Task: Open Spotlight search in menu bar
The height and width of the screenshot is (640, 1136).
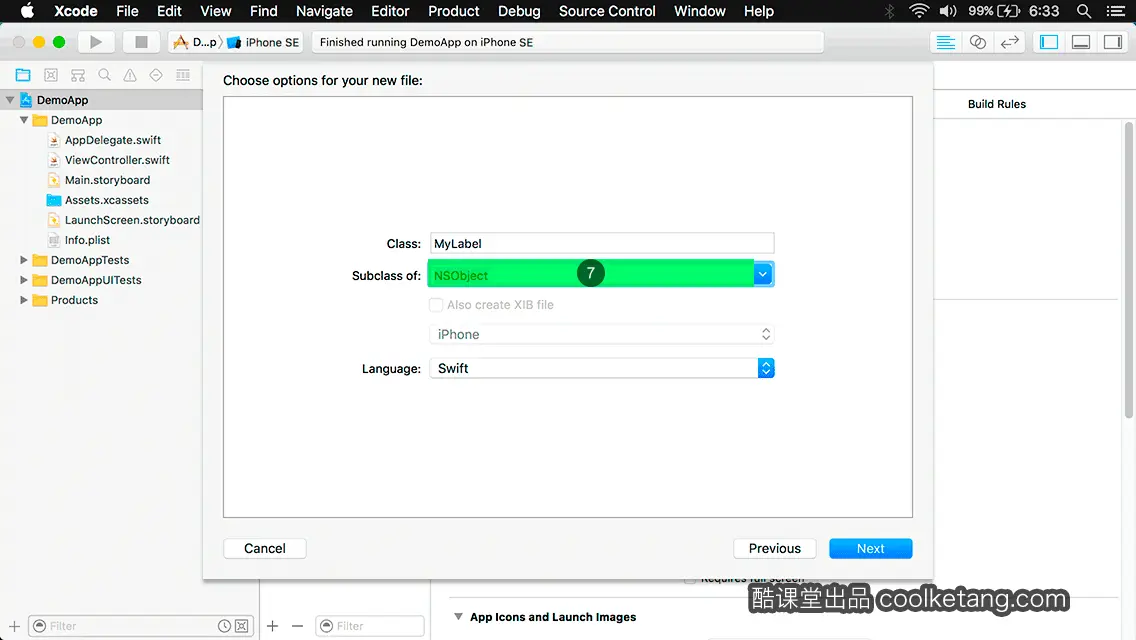Action: (1084, 11)
